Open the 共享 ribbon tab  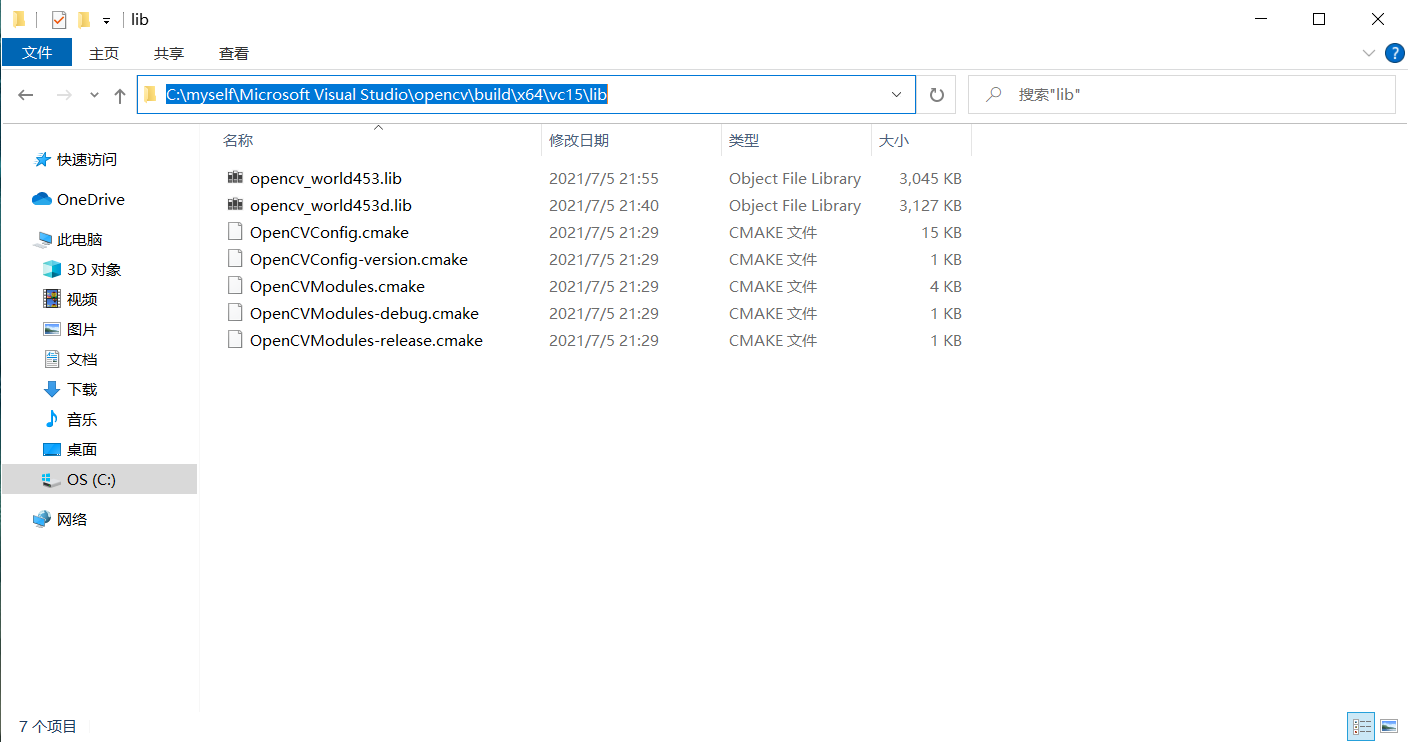click(x=169, y=53)
